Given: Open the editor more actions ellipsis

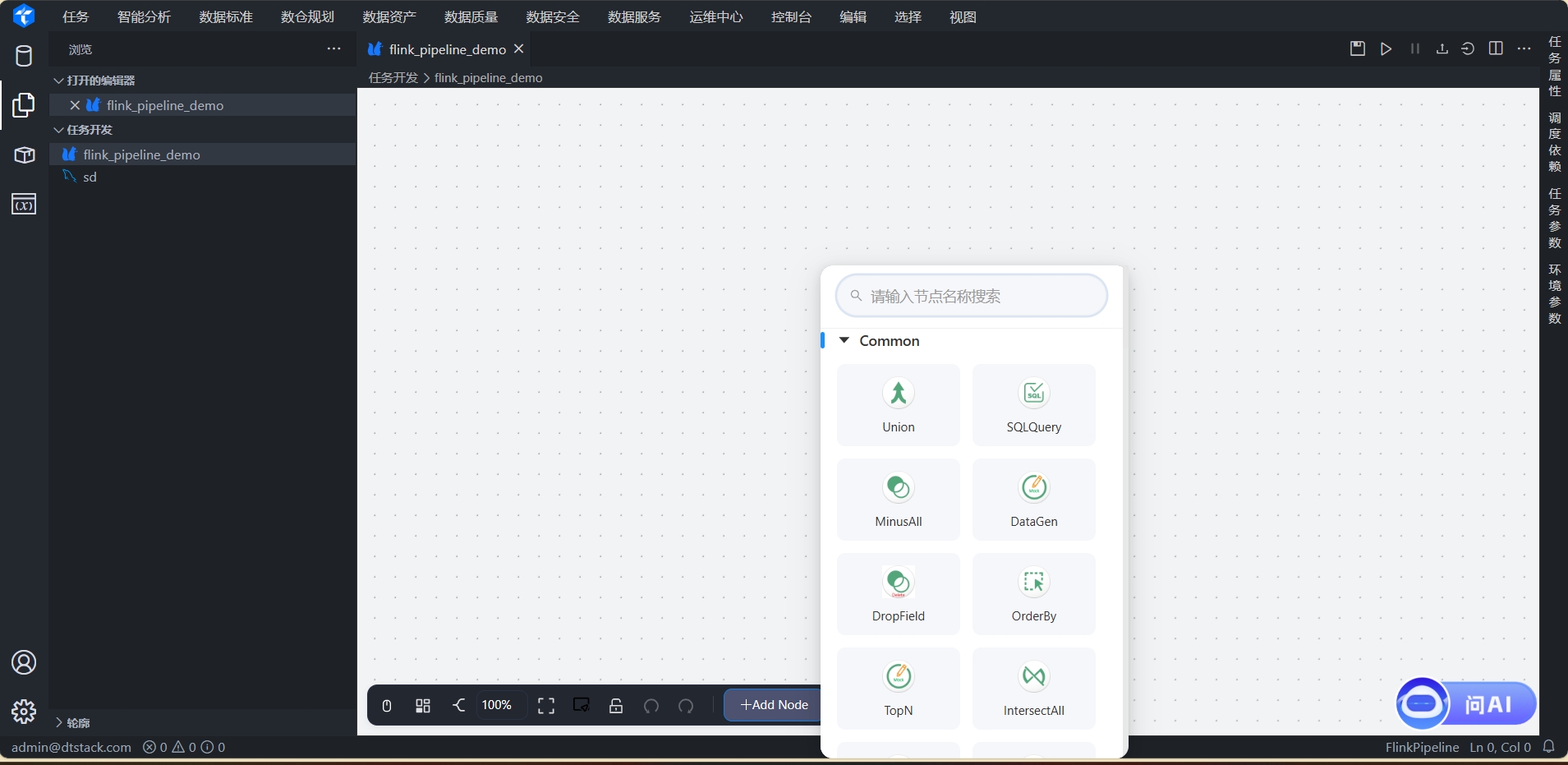Looking at the screenshot, I should pyautogui.click(x=1524, y=48).
